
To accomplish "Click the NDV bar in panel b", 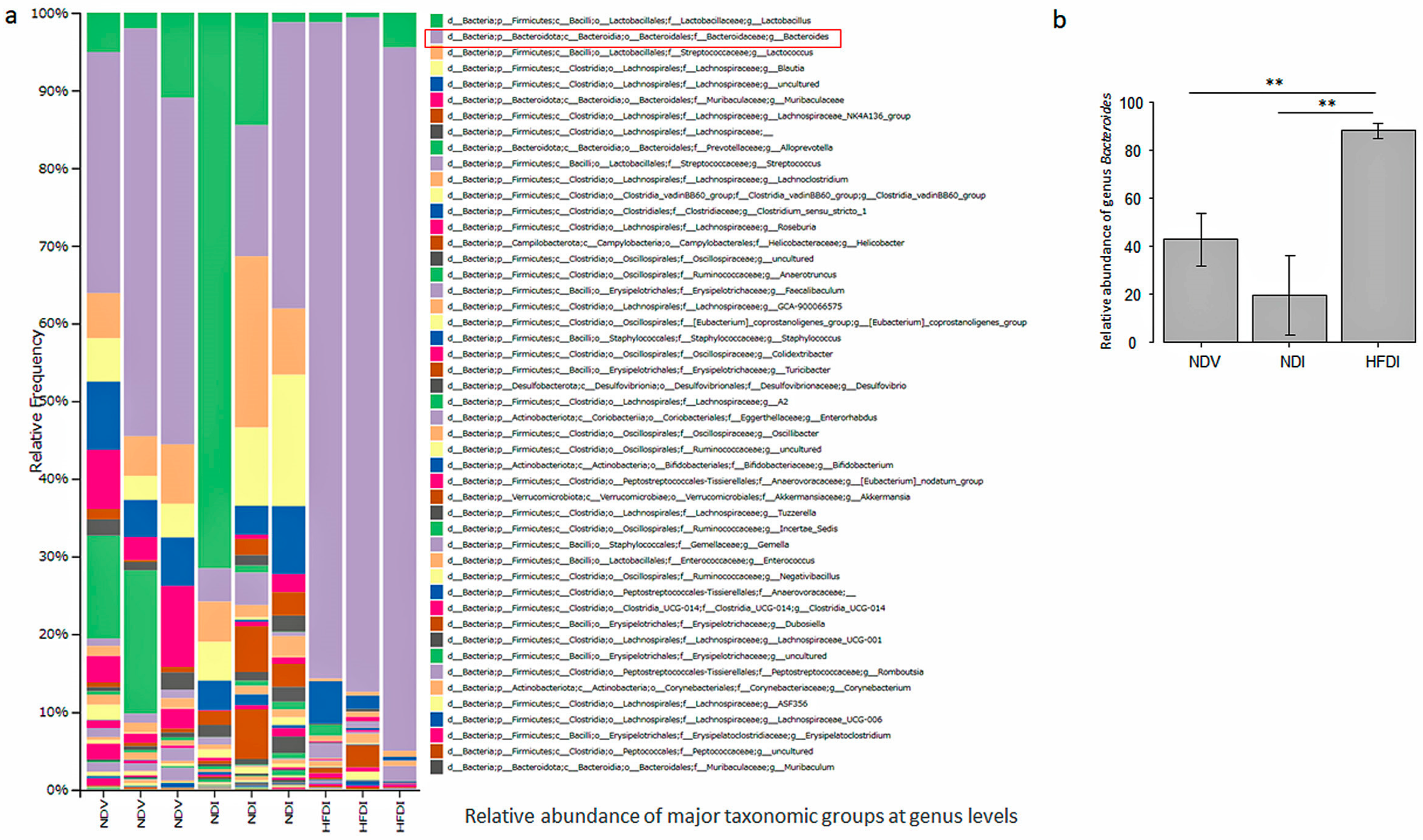I will click(1200, 292).
